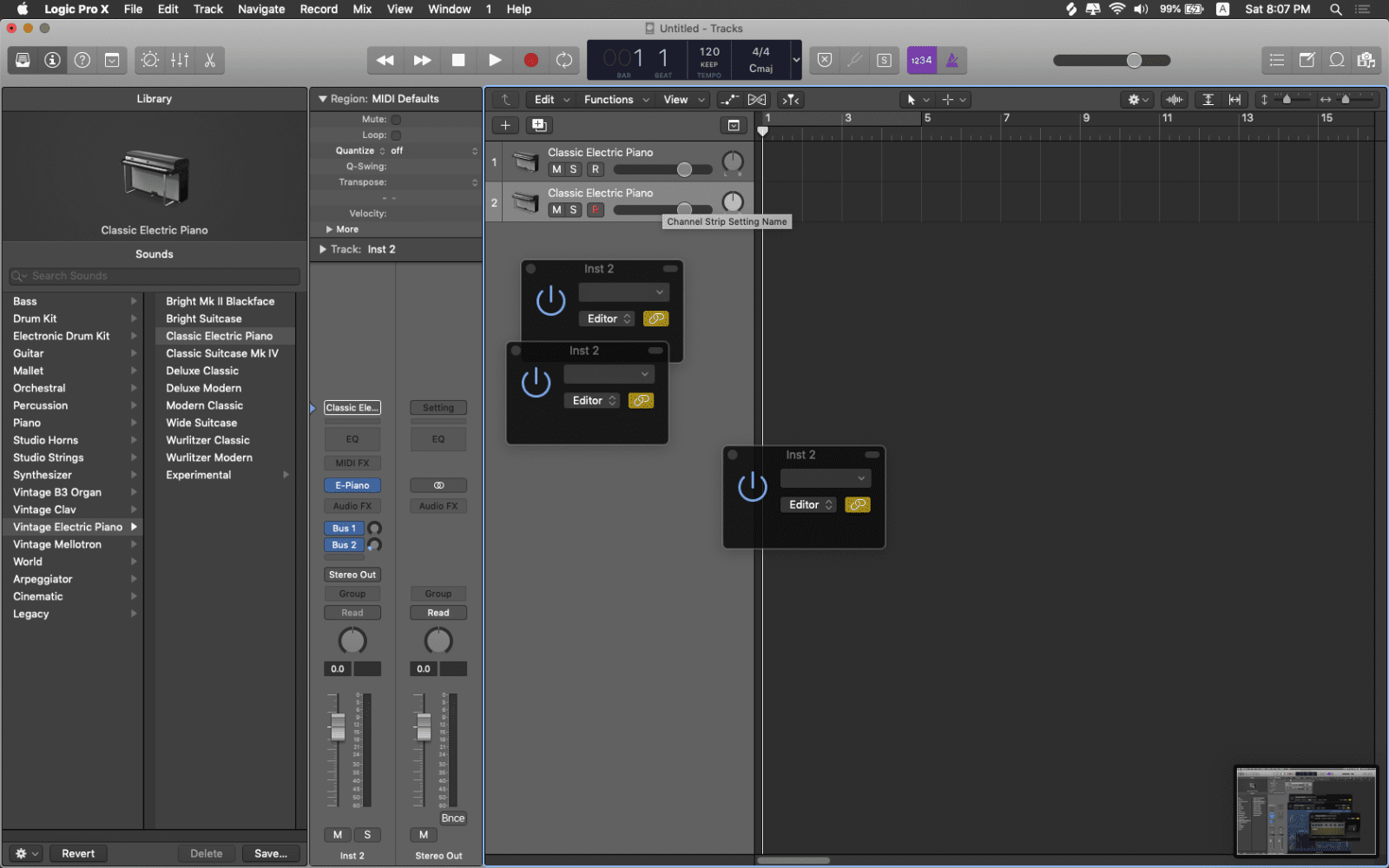Open Smart Controls dial button
The image size is (1389, 868).
click(x=150, y=60)
